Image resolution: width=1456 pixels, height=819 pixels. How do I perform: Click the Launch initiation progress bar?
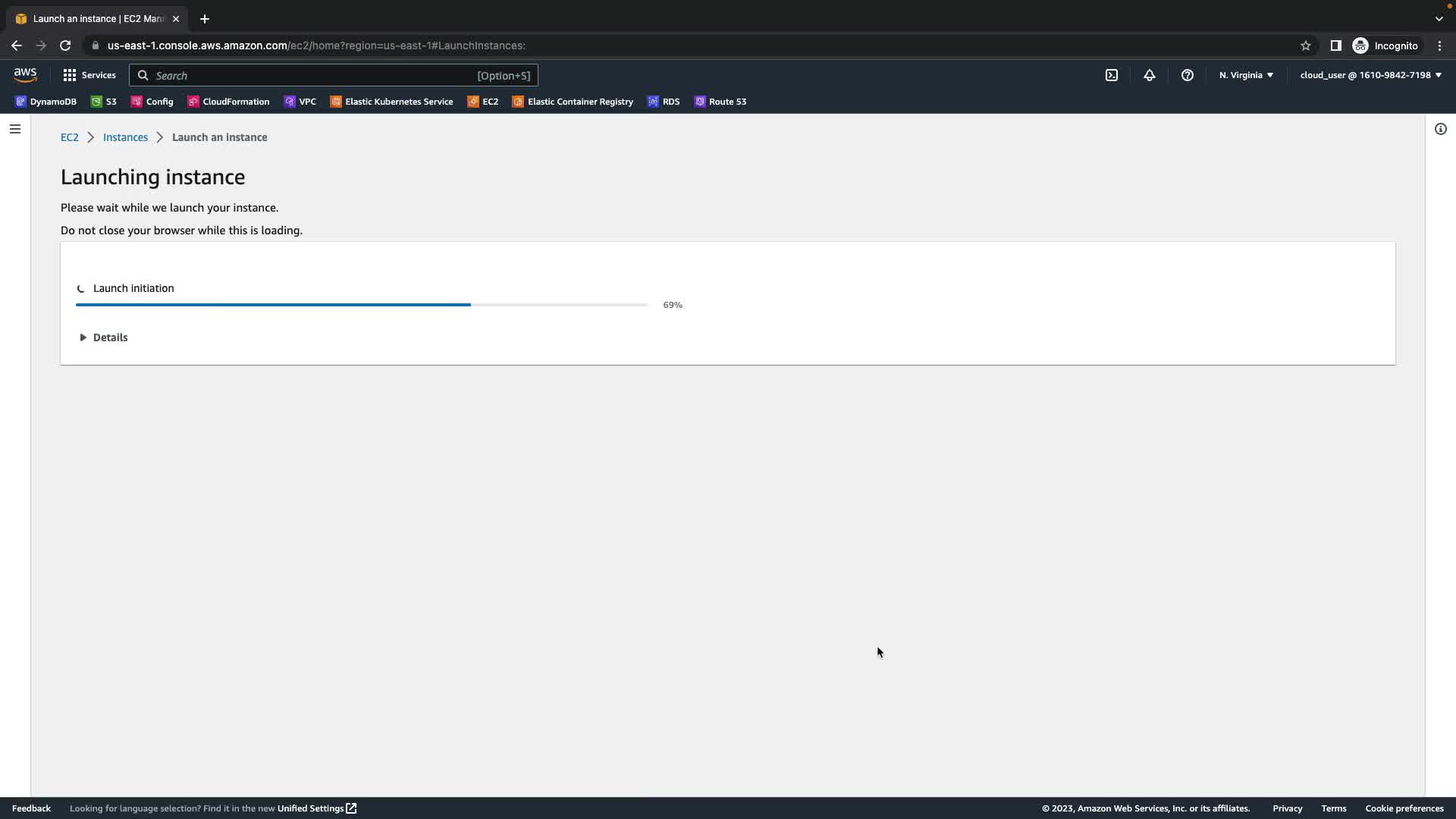click(x=362, y=305)
